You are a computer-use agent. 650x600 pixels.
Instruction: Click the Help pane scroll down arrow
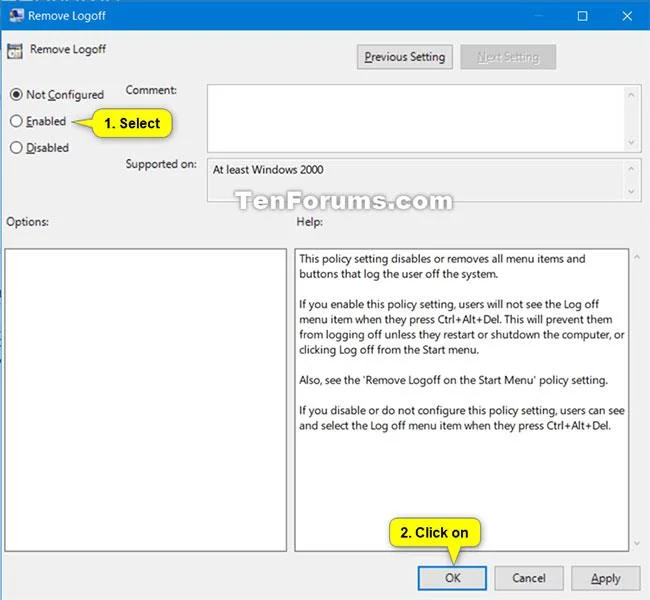point(637,543)
